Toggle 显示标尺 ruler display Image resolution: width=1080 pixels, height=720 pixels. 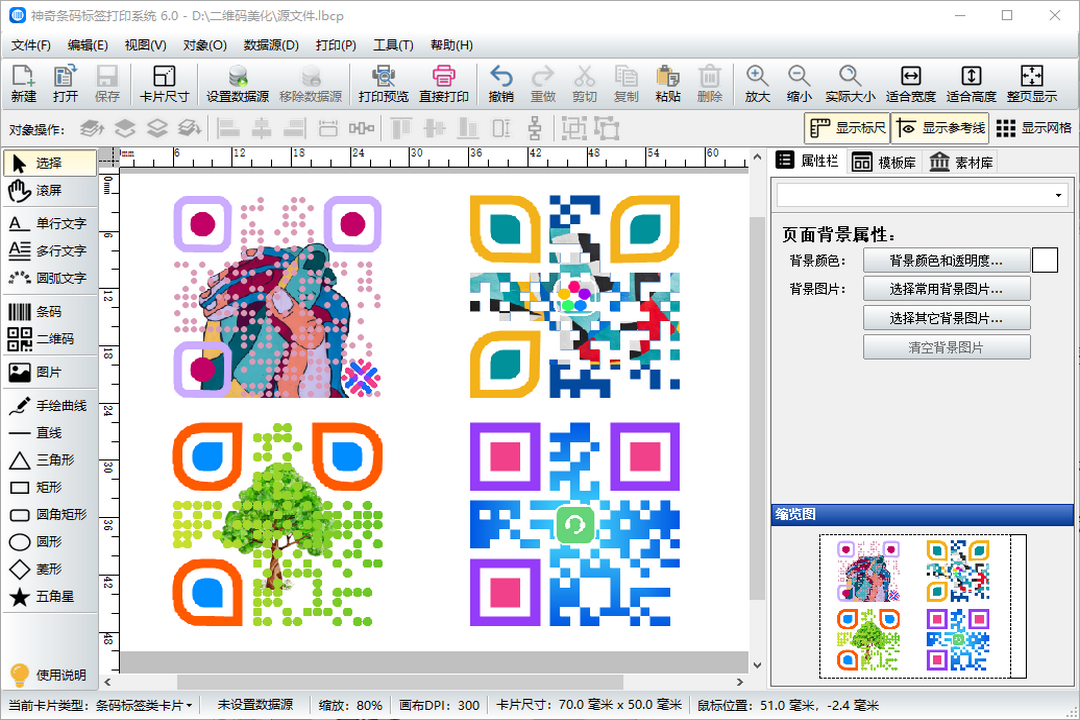847,128
